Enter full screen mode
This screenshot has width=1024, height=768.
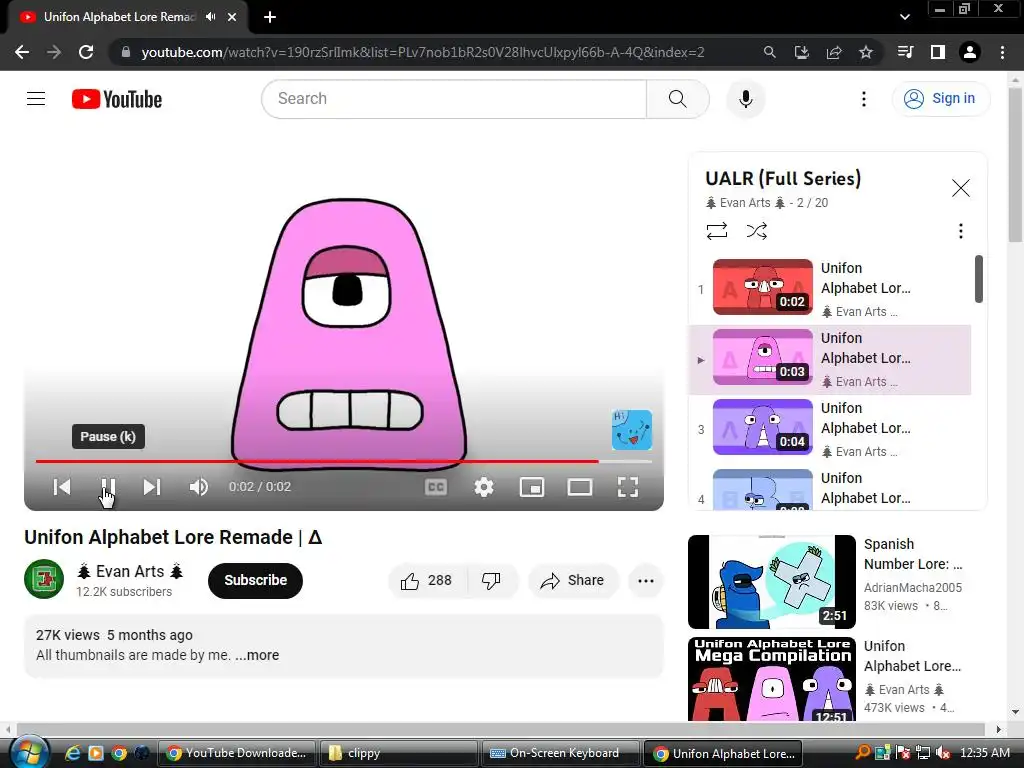628,487
